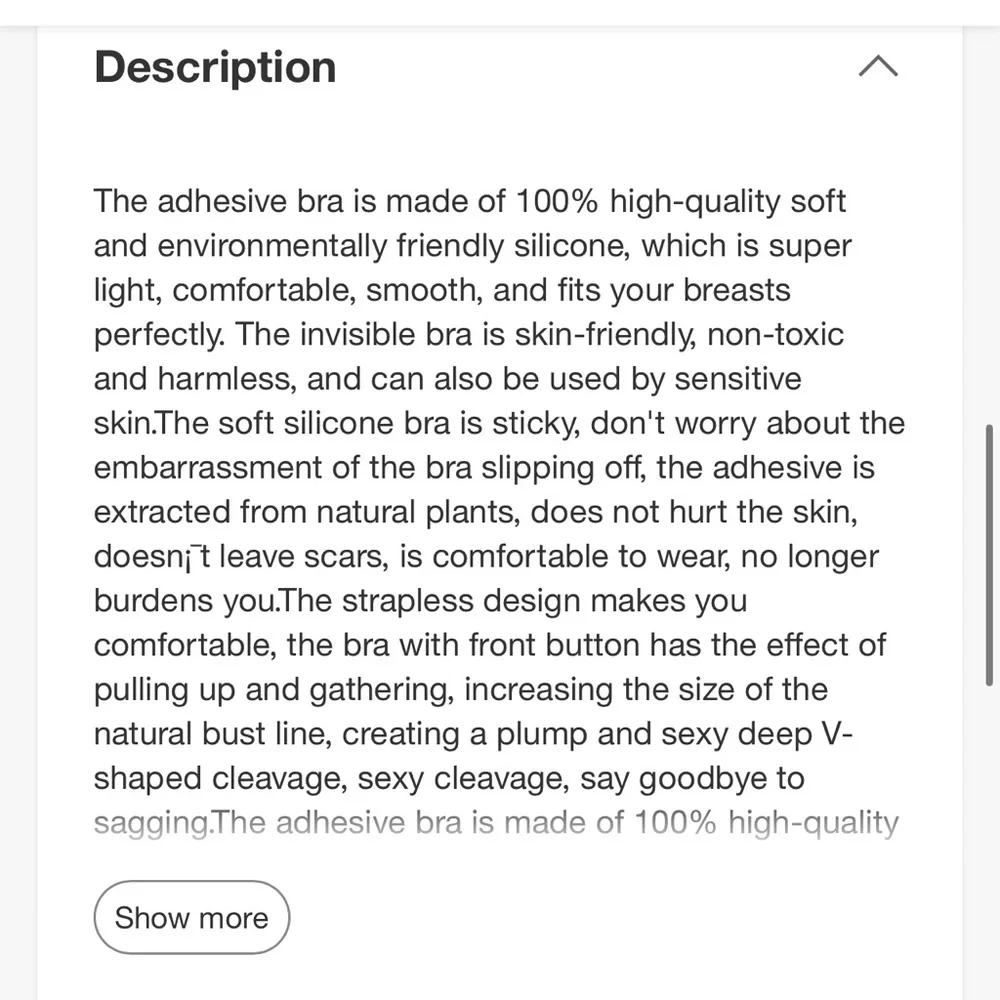The image size is (1000, 1000).
Task: Click the line starting "comfortable, the bra with front"
Action: pos(489,645)
